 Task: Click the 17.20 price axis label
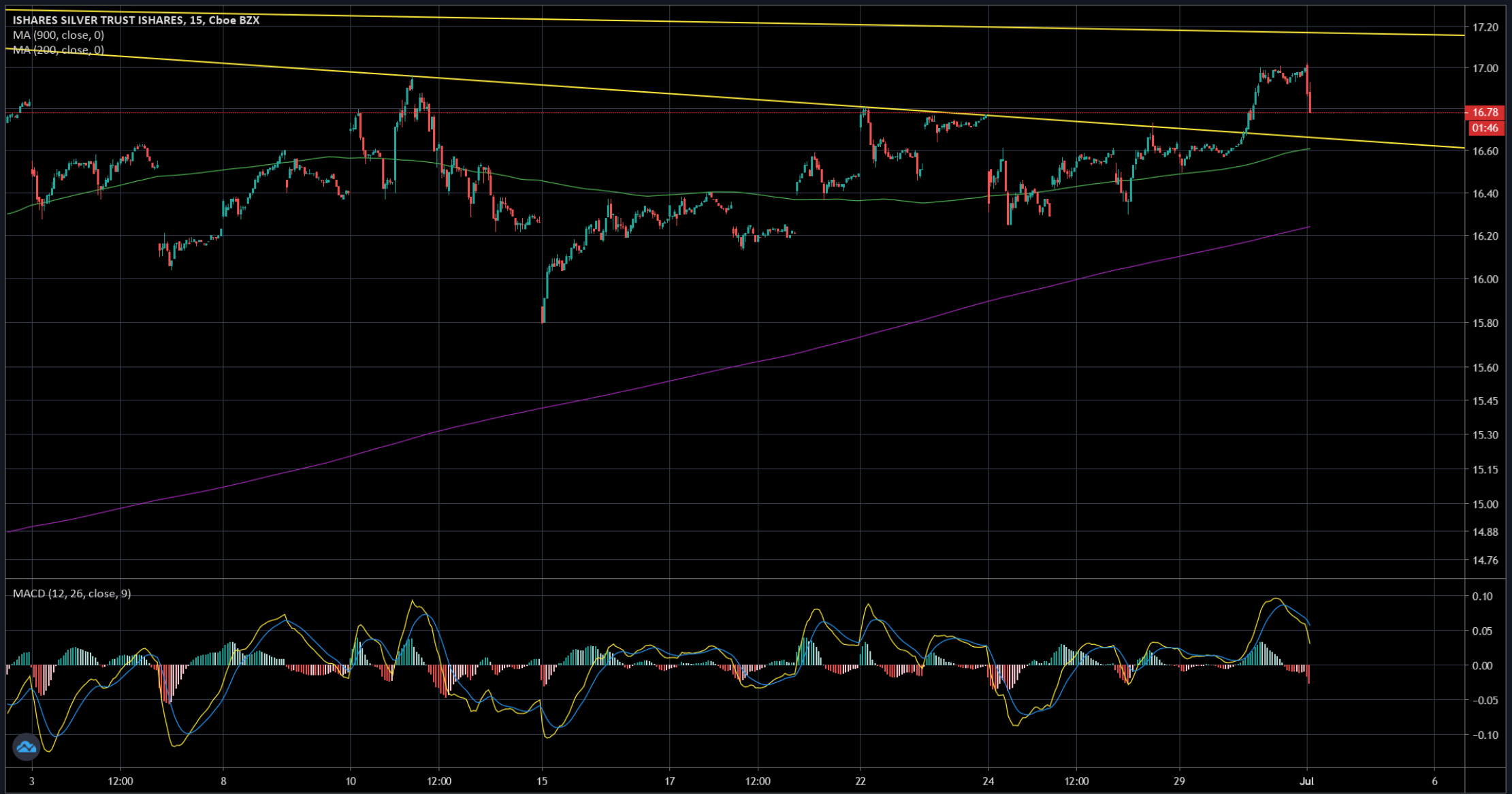coord(1485,27)
